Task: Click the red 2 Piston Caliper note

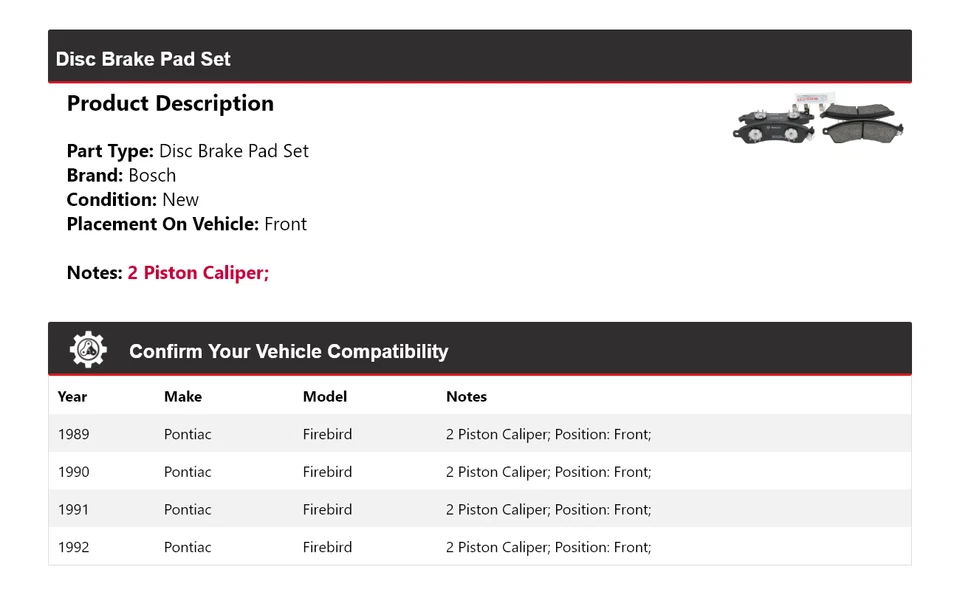Action: [198, 273]
